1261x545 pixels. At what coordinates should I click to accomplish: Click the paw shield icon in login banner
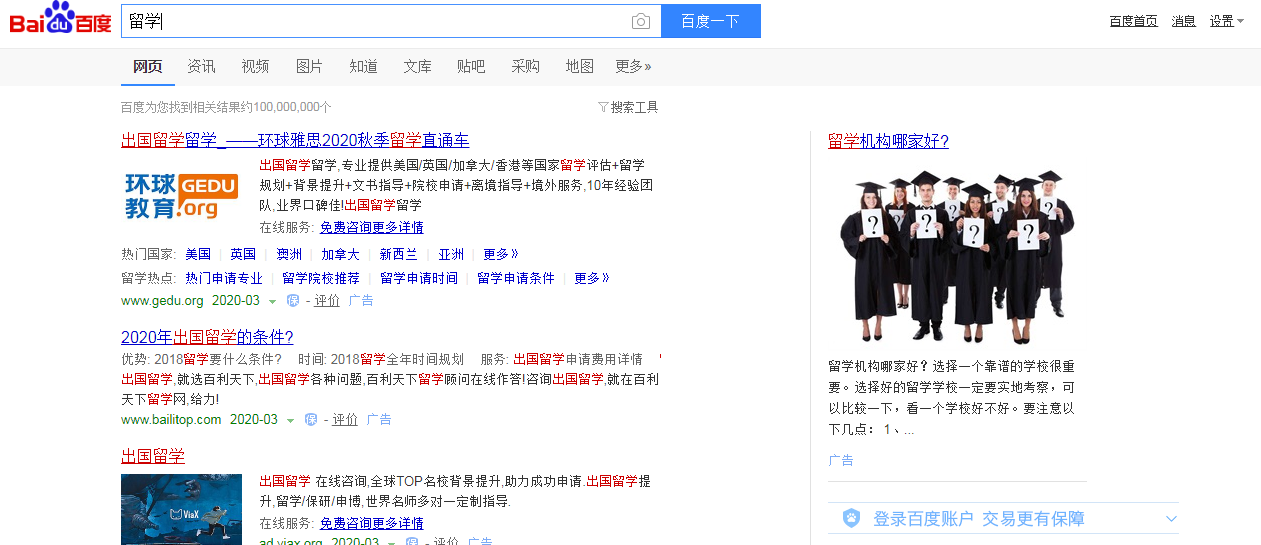tap(851, 518)
